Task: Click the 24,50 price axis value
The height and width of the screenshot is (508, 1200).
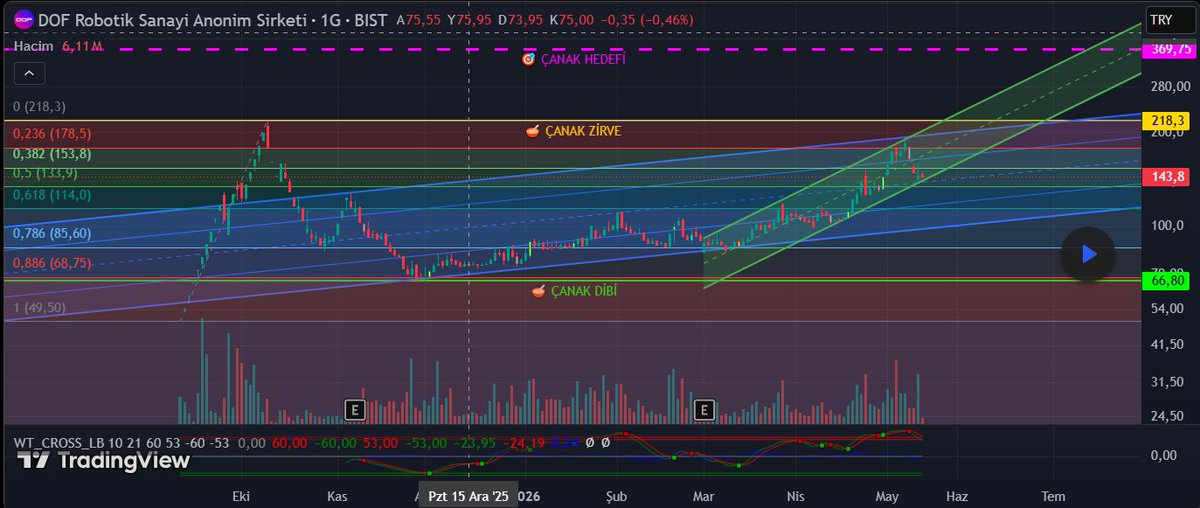Action: [1168, 416]
